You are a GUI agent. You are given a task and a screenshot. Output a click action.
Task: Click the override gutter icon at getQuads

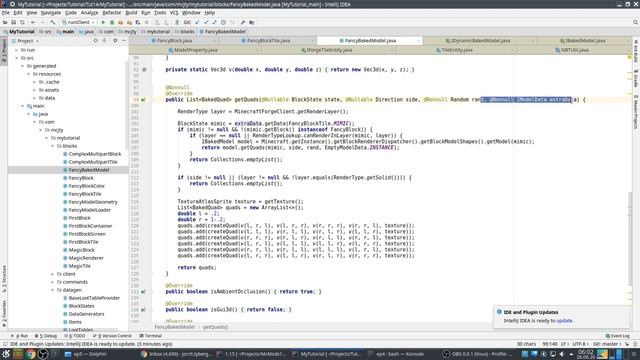143,100
